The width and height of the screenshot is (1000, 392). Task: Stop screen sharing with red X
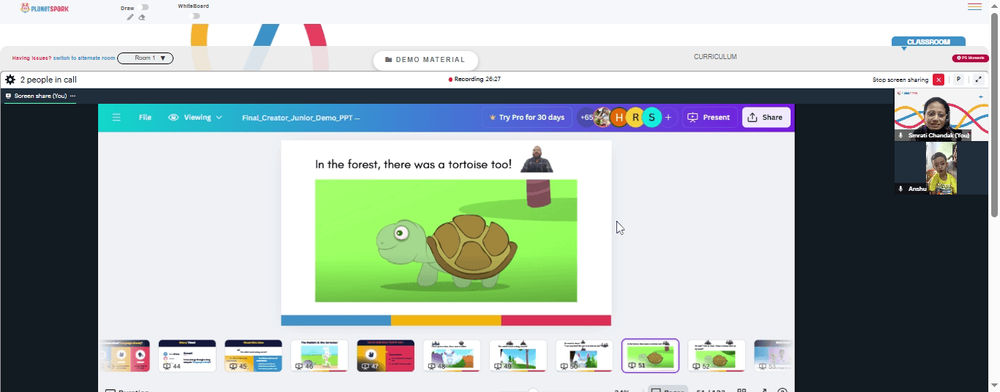[938, 80]
